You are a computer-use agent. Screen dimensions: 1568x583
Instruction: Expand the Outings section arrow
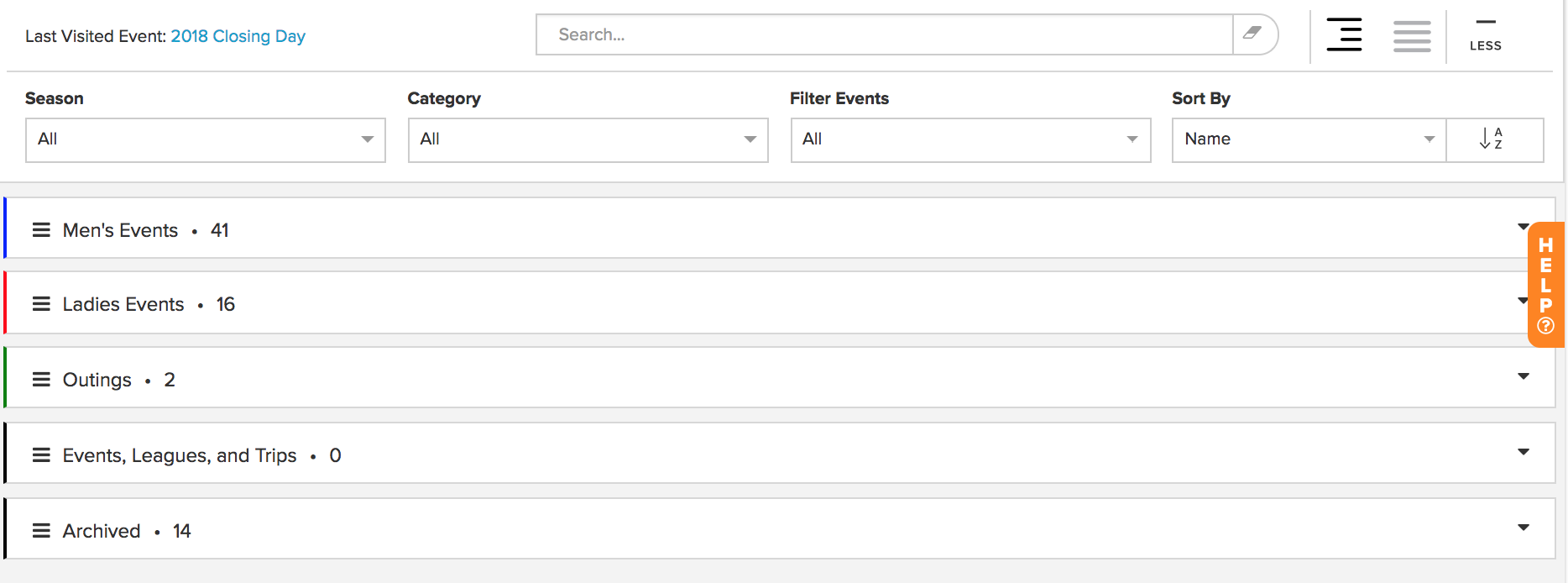(x=1524, y=376)
